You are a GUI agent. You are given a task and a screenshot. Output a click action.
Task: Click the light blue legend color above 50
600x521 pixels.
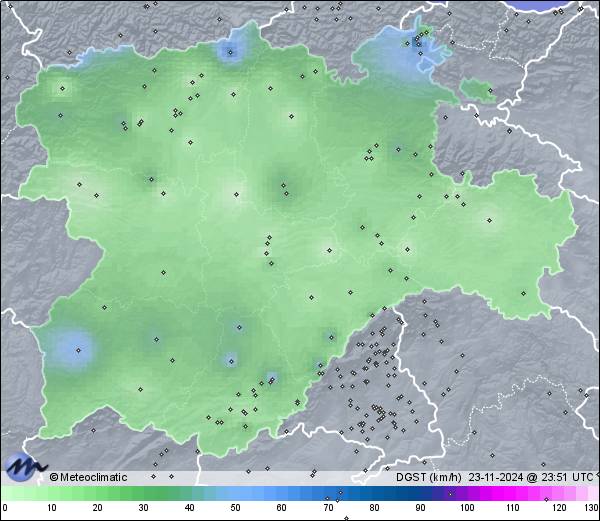click(x=235, y=493)
